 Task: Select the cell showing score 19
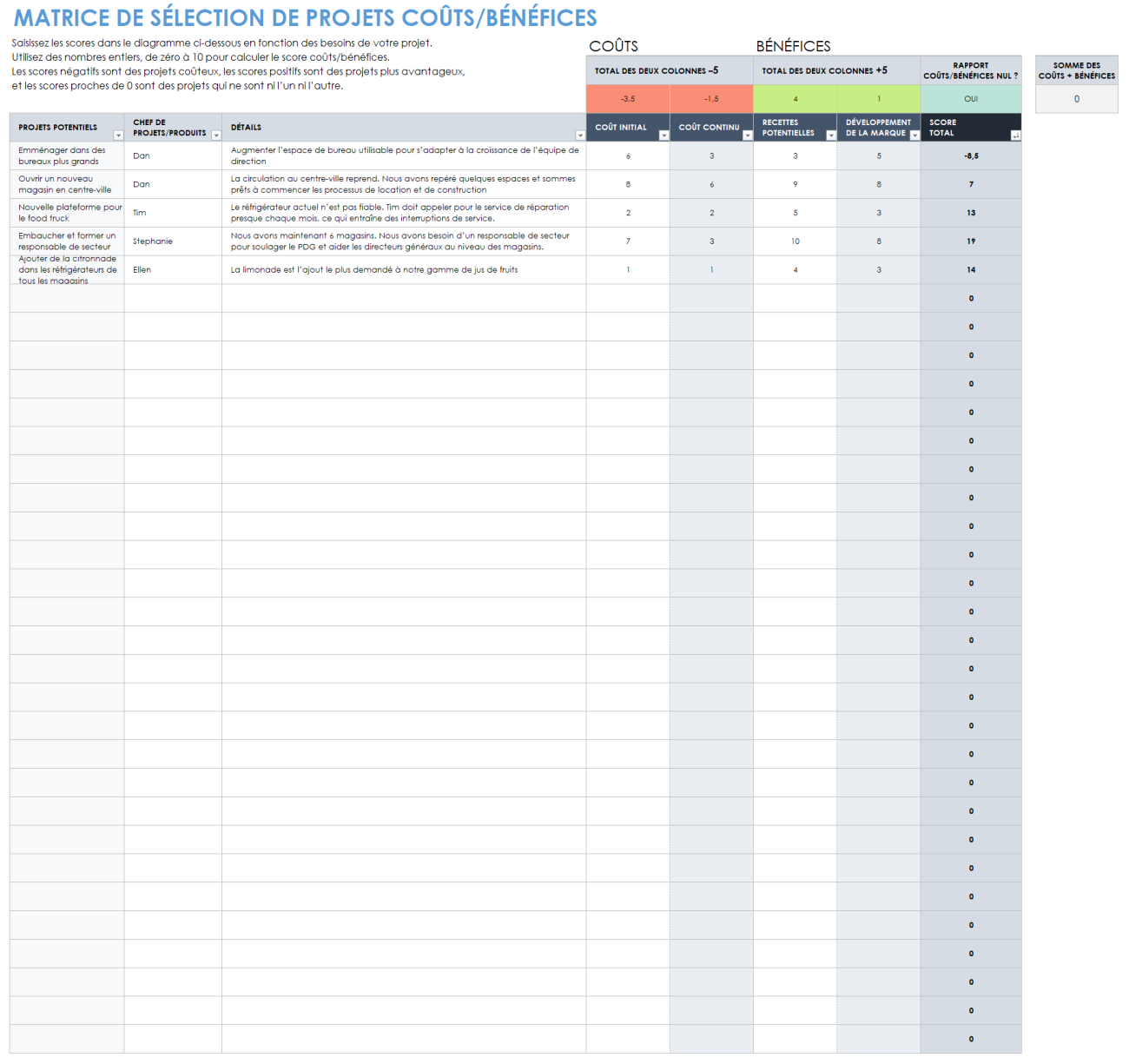(x=970, y=241)
